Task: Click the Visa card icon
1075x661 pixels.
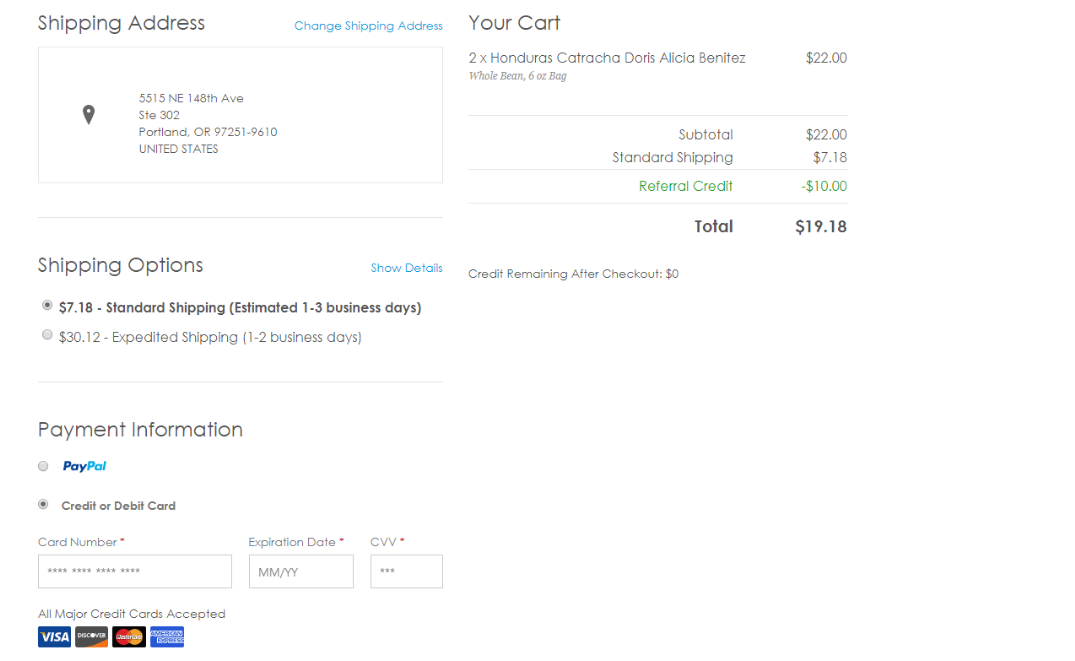Action: click(x=54, y=637)
